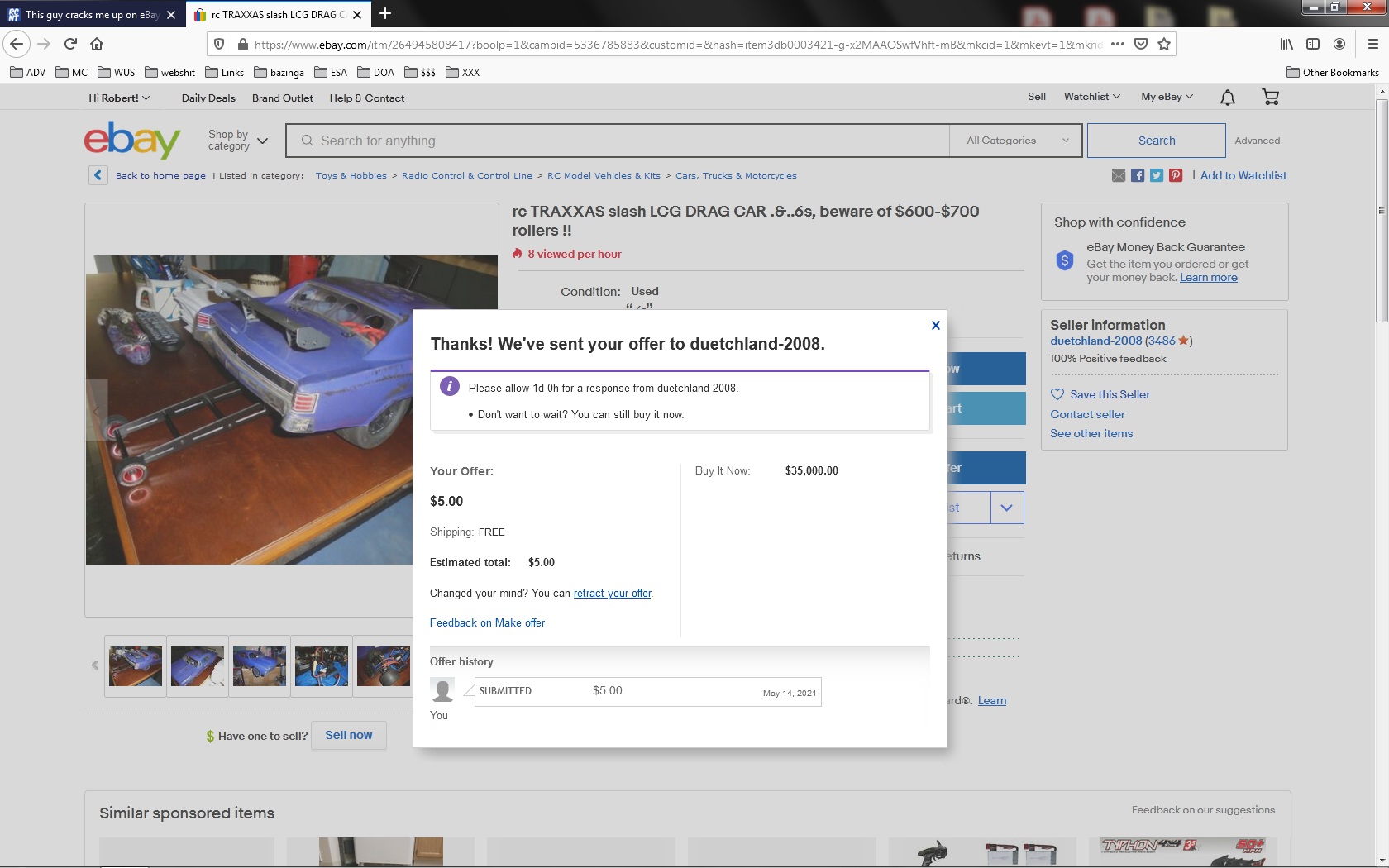Open a new browser tab

(x=385, y=14)
